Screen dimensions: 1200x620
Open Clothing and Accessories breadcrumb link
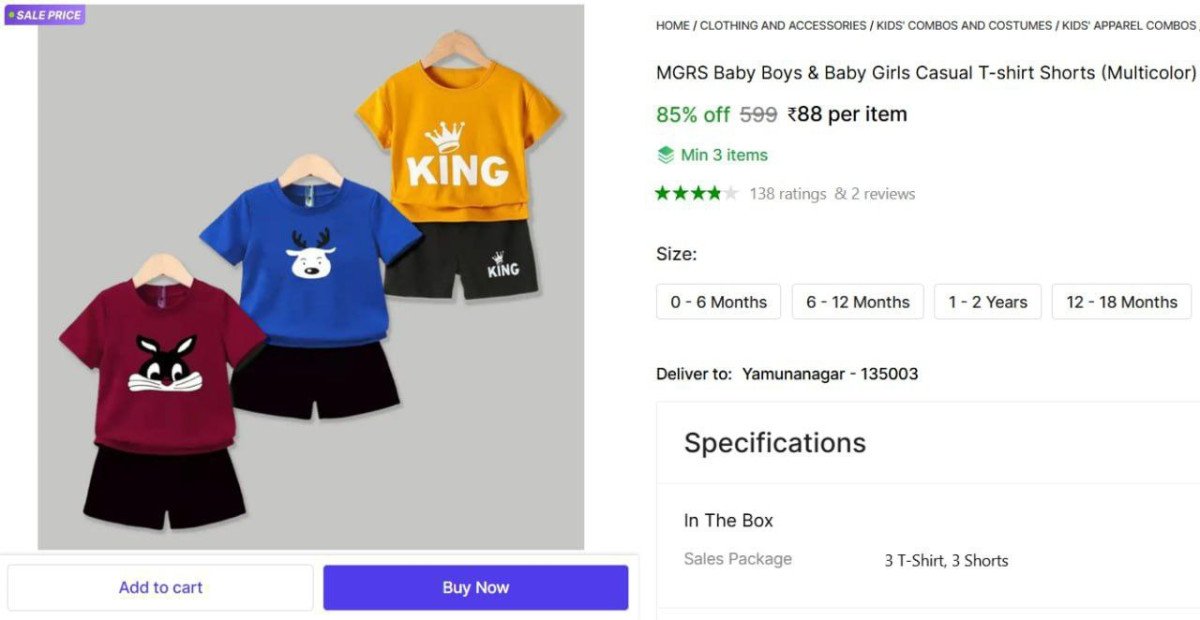782,26
